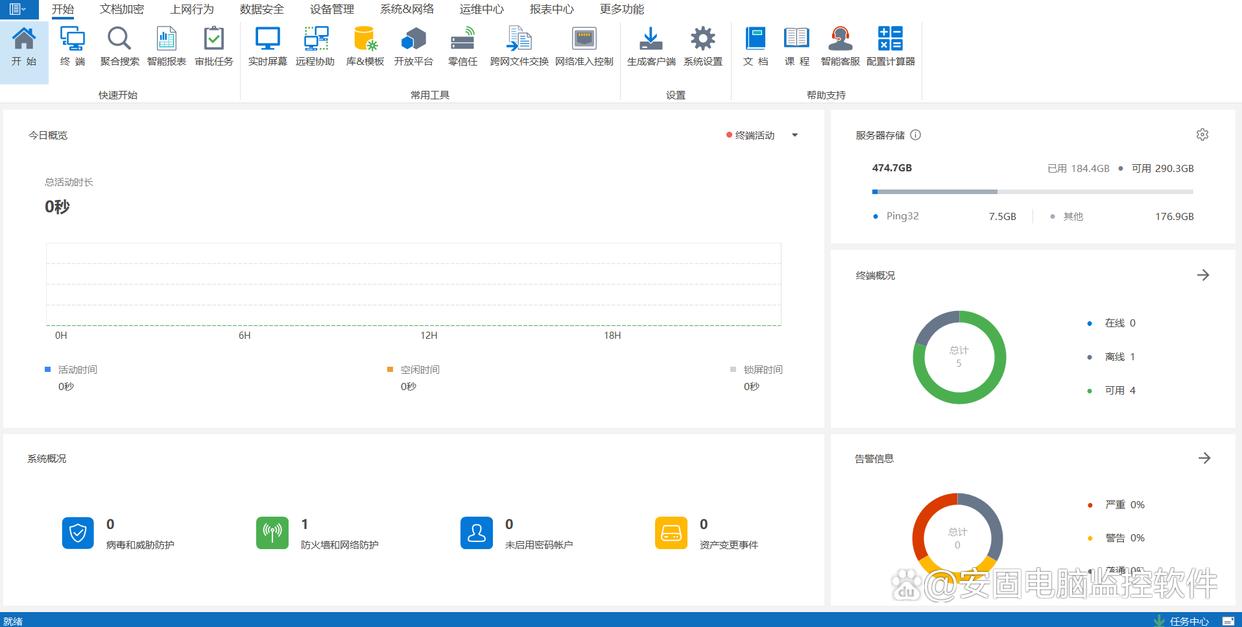Image resolution: width=1242 pixels, height=627 pixels.
Task: Open 网络准入控制 network access control
Action: (584, 46)
